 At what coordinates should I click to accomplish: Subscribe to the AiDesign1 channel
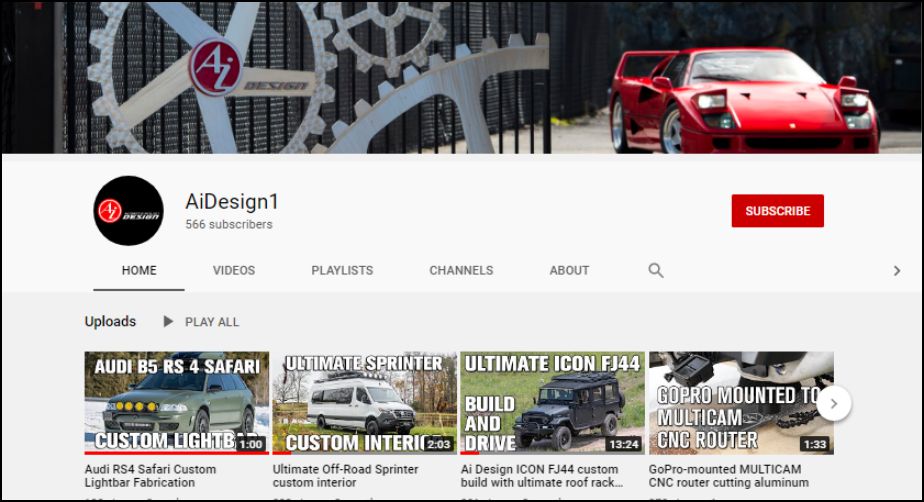coord(777,211)
